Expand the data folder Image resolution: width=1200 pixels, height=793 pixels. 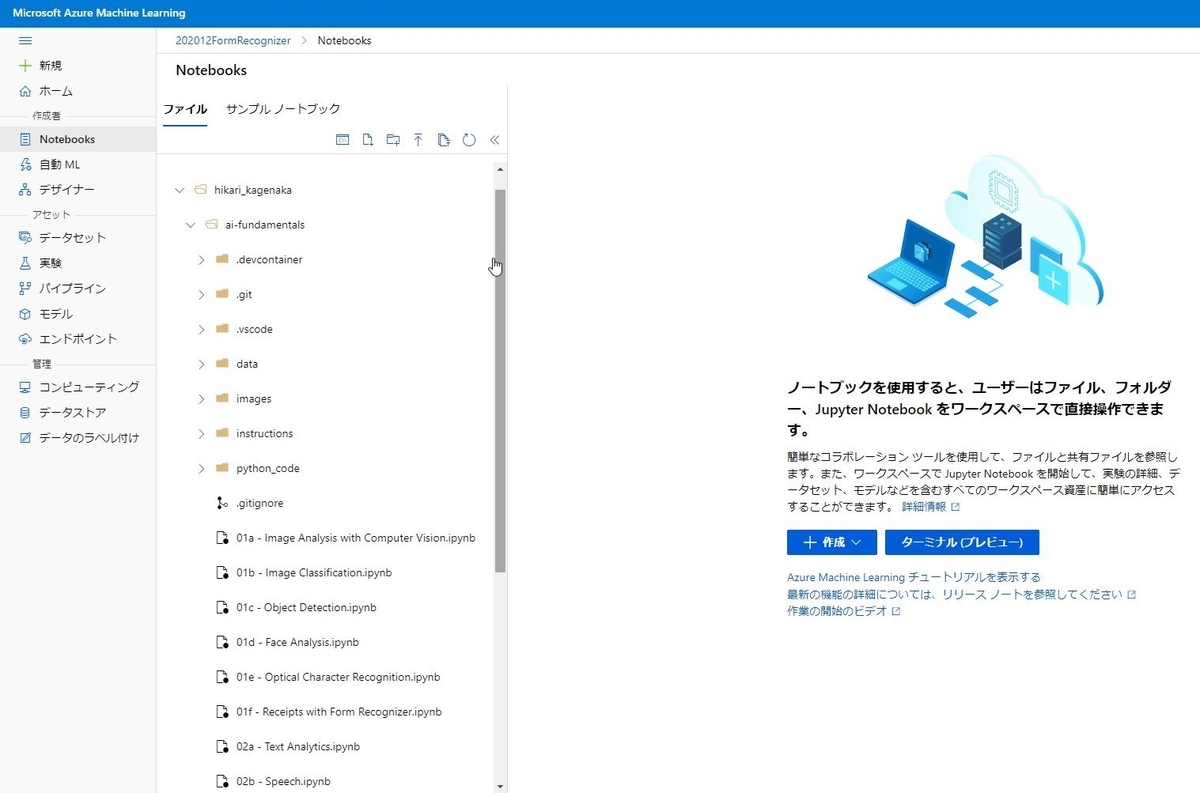(x=201, y=364)
